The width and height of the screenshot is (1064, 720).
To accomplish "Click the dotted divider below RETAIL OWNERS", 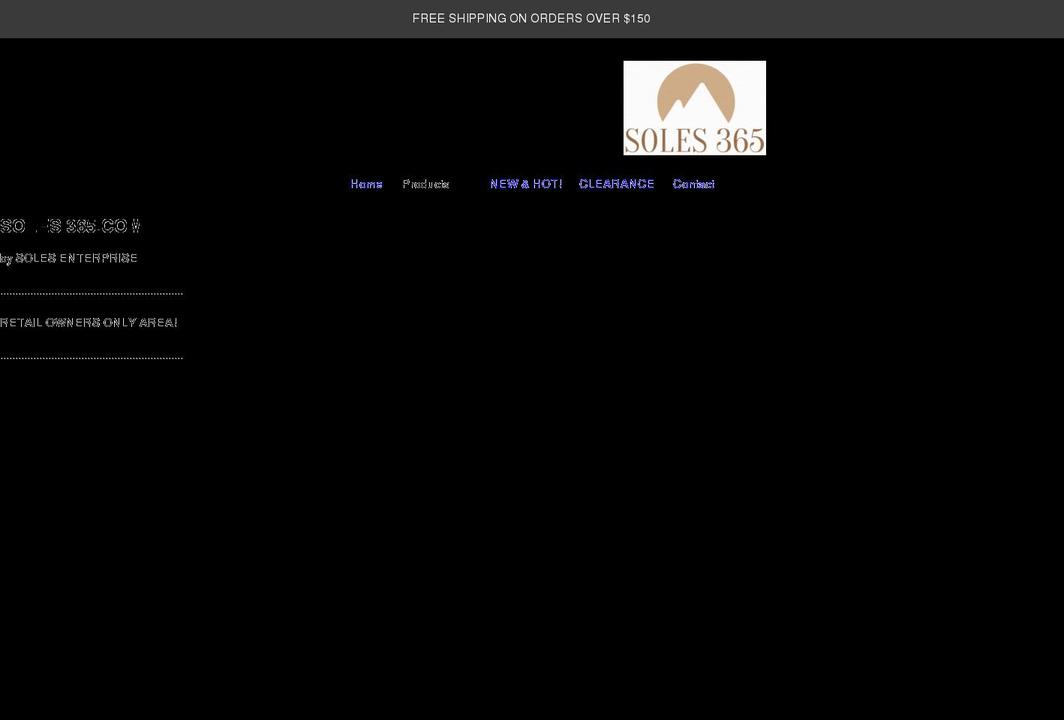I will (91, 354).
